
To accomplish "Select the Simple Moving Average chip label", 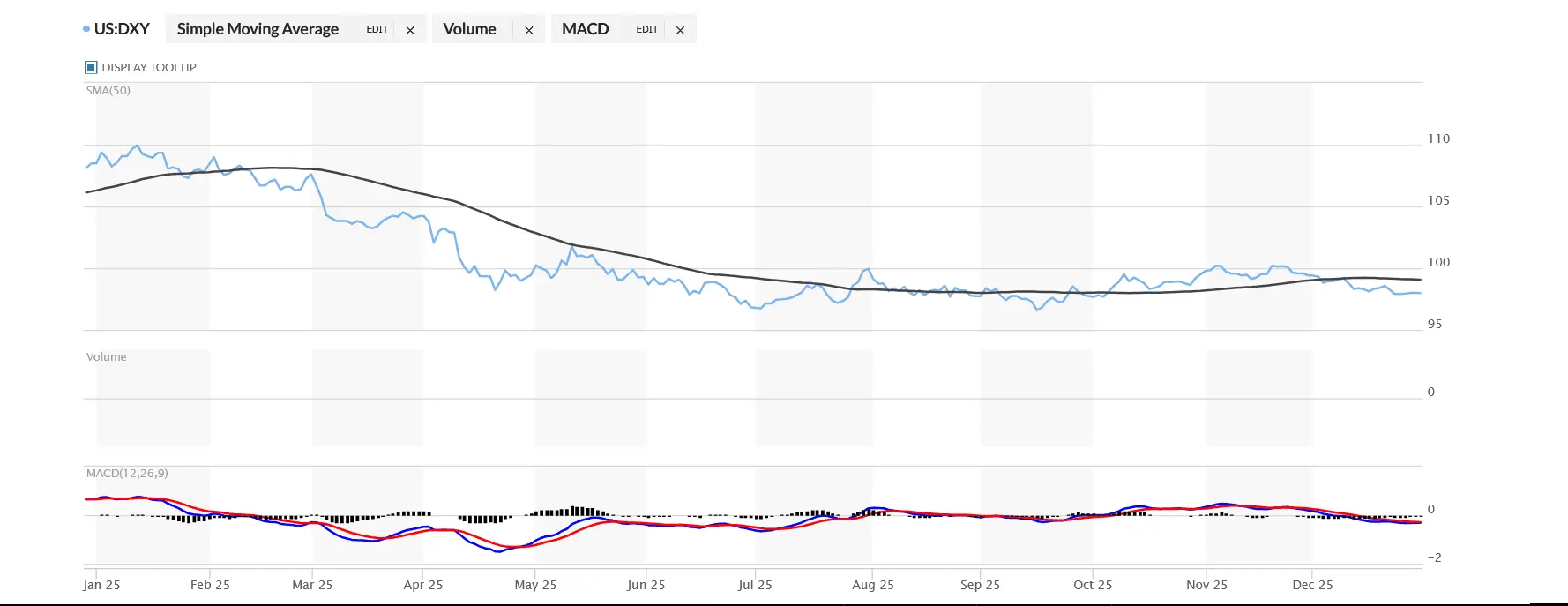I will point(258,29).
